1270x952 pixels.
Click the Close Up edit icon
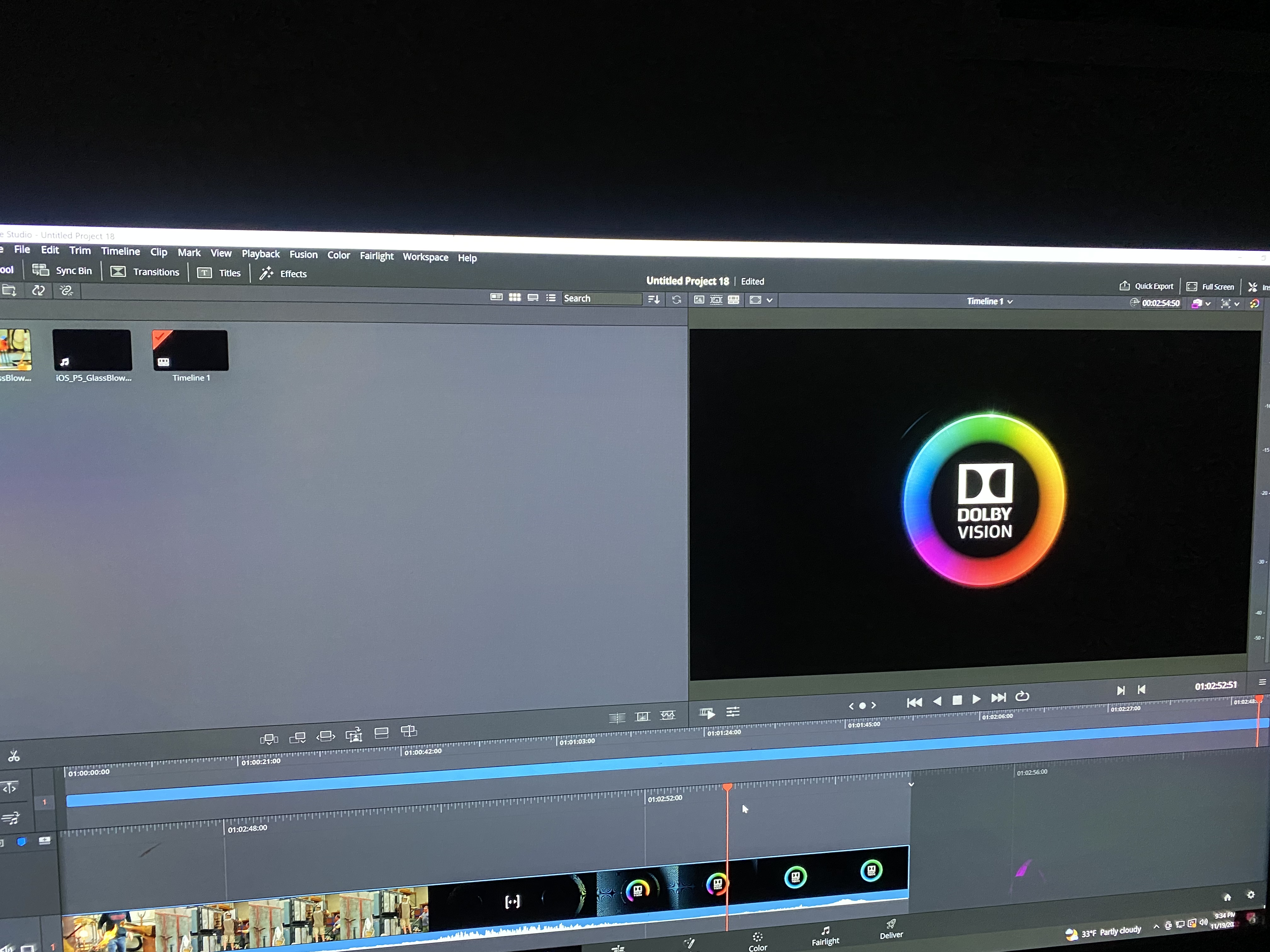coord(354,734)
